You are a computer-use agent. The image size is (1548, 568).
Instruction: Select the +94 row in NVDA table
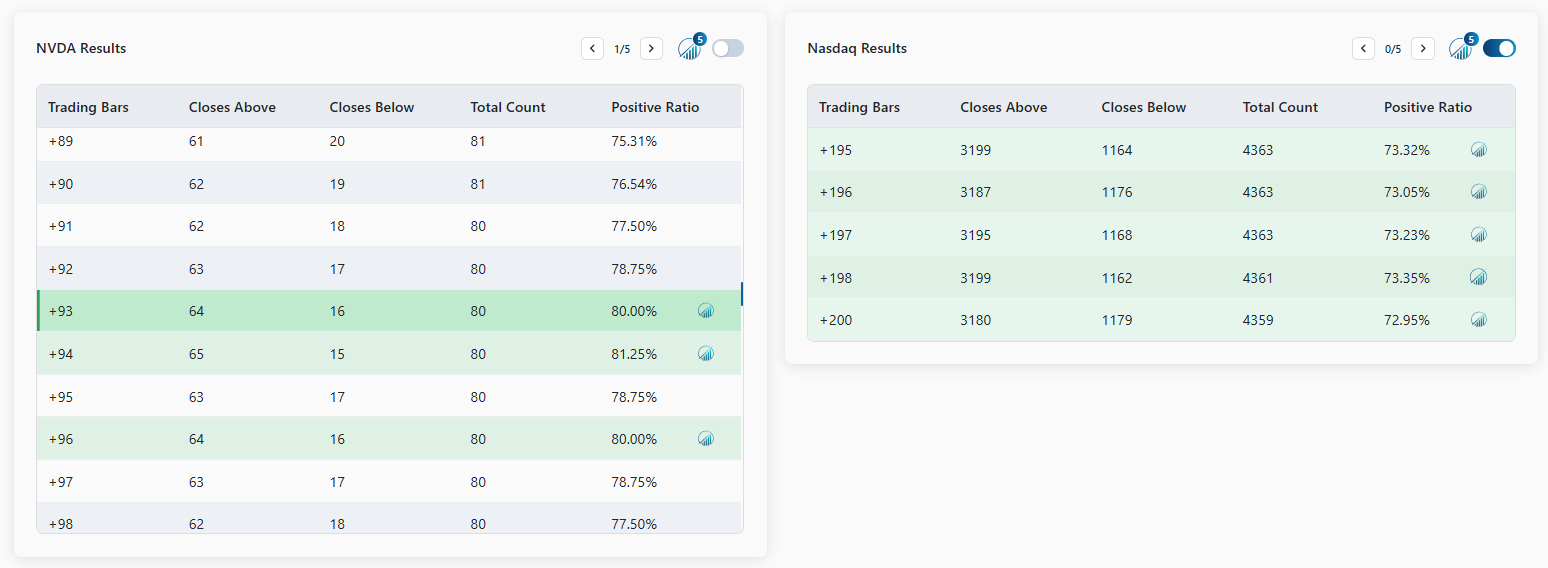pyautogui.click(x=389, y=353)
